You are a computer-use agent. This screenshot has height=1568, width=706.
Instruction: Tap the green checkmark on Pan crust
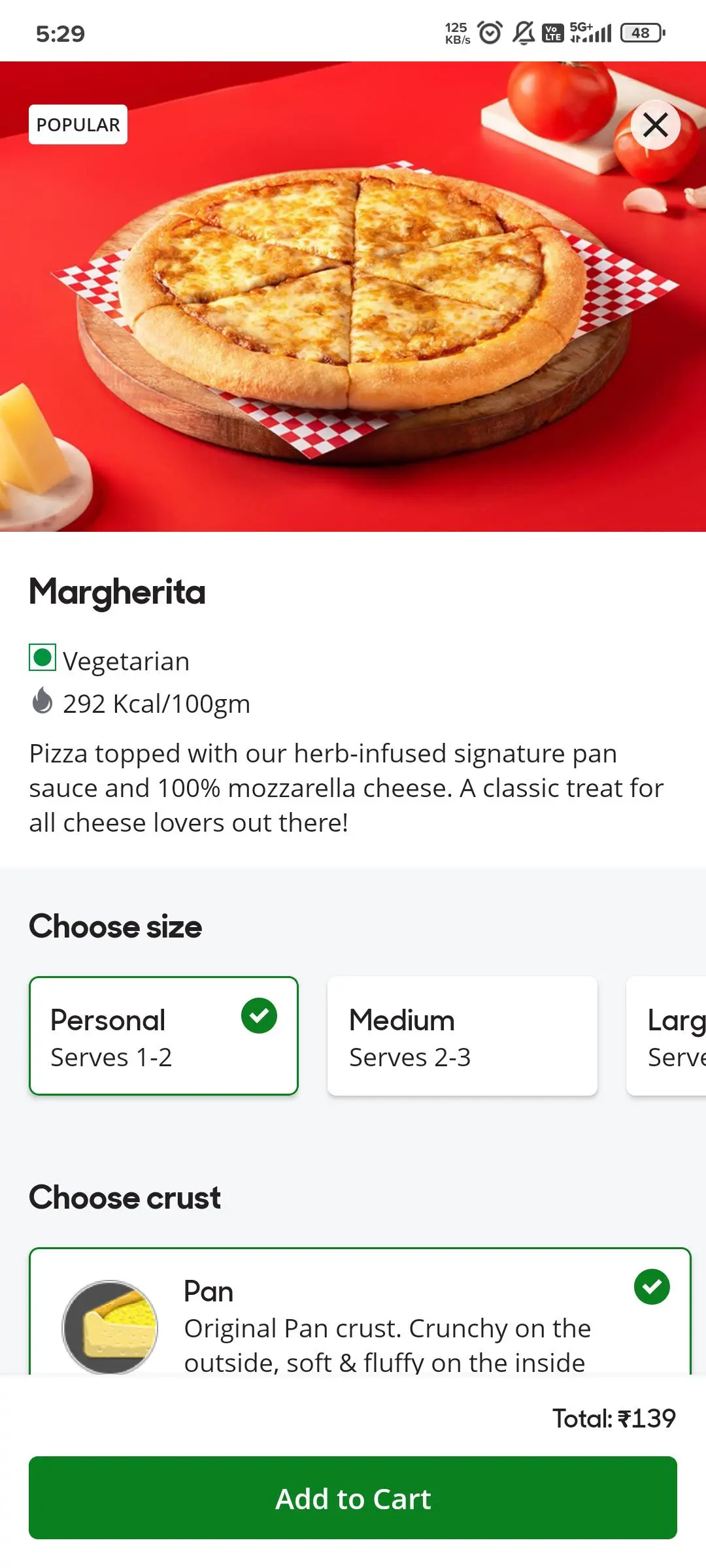tap(652, 1287)
